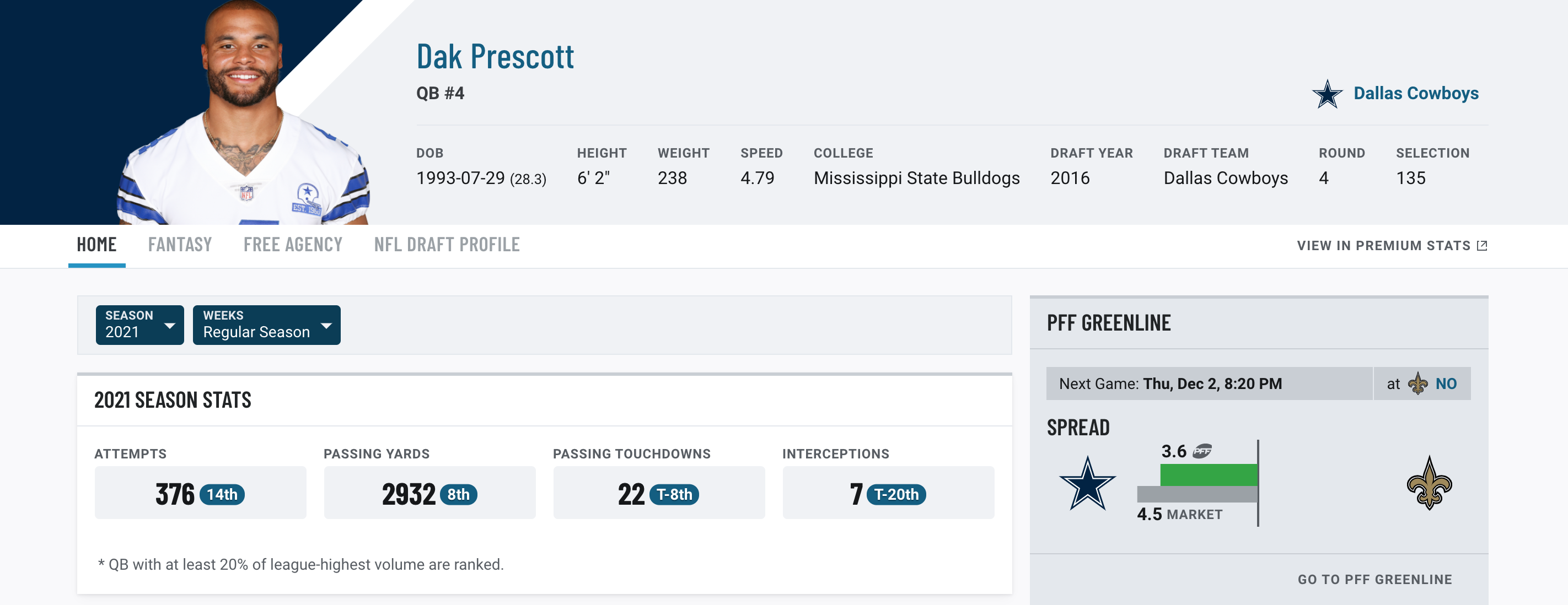This screenshot has width=1568, height=605.
Task: Open the Free Agency tab
Action: coord(293,245)
